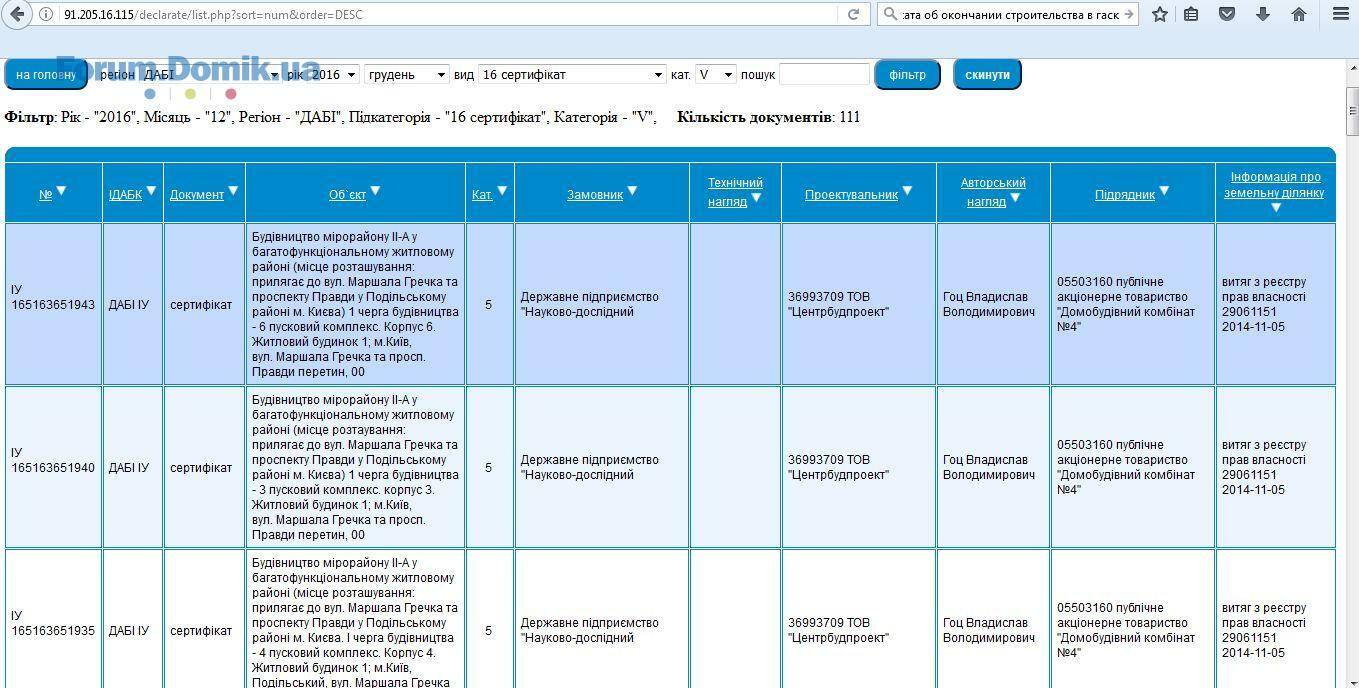Click the scrollbar up arrow
This screenshot has width=1359, height=688.
[1352, 68]
